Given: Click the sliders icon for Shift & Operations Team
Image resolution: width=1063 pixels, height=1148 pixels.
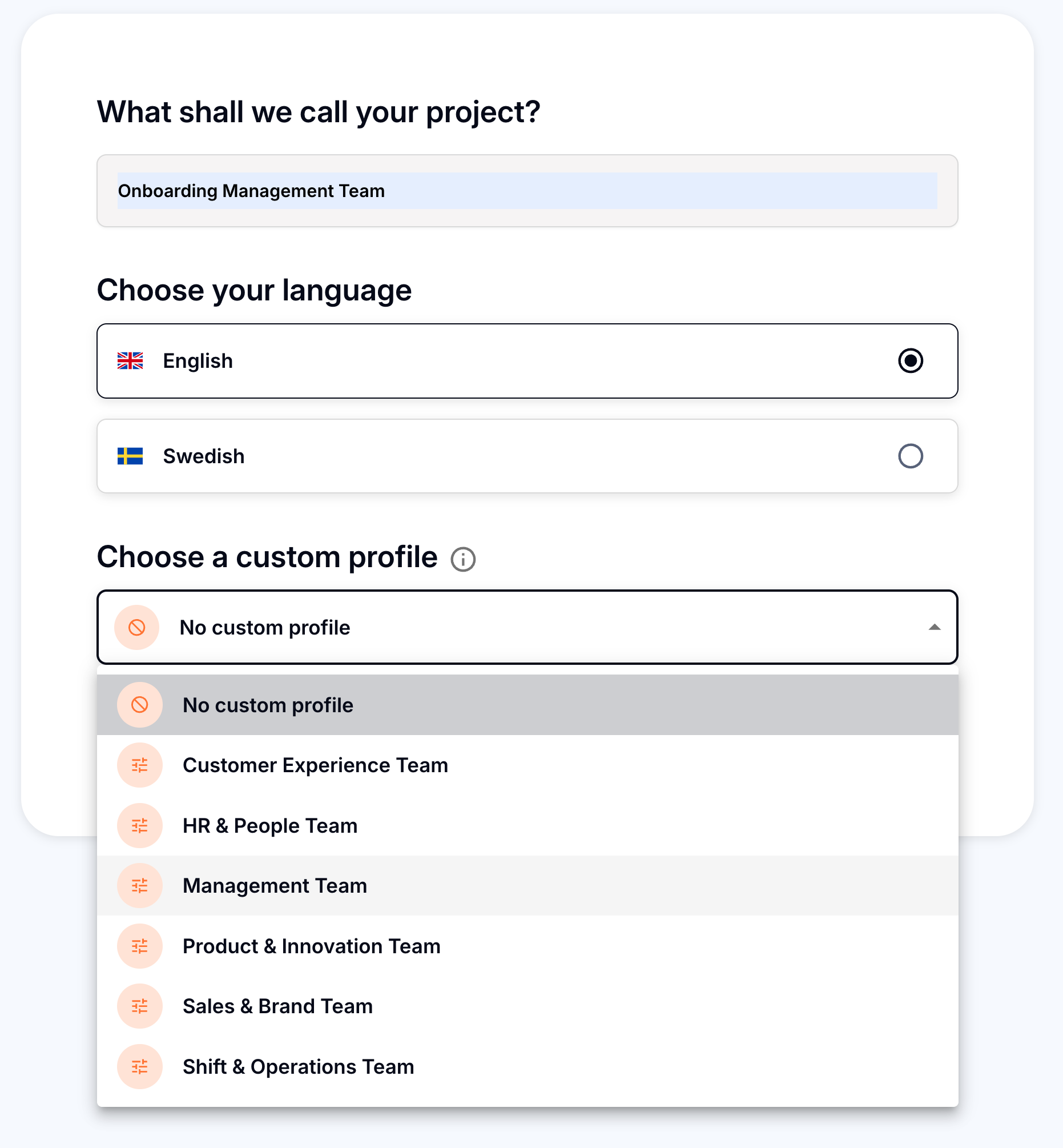Looking at the screenshot, I should (x=140, y=1067).
